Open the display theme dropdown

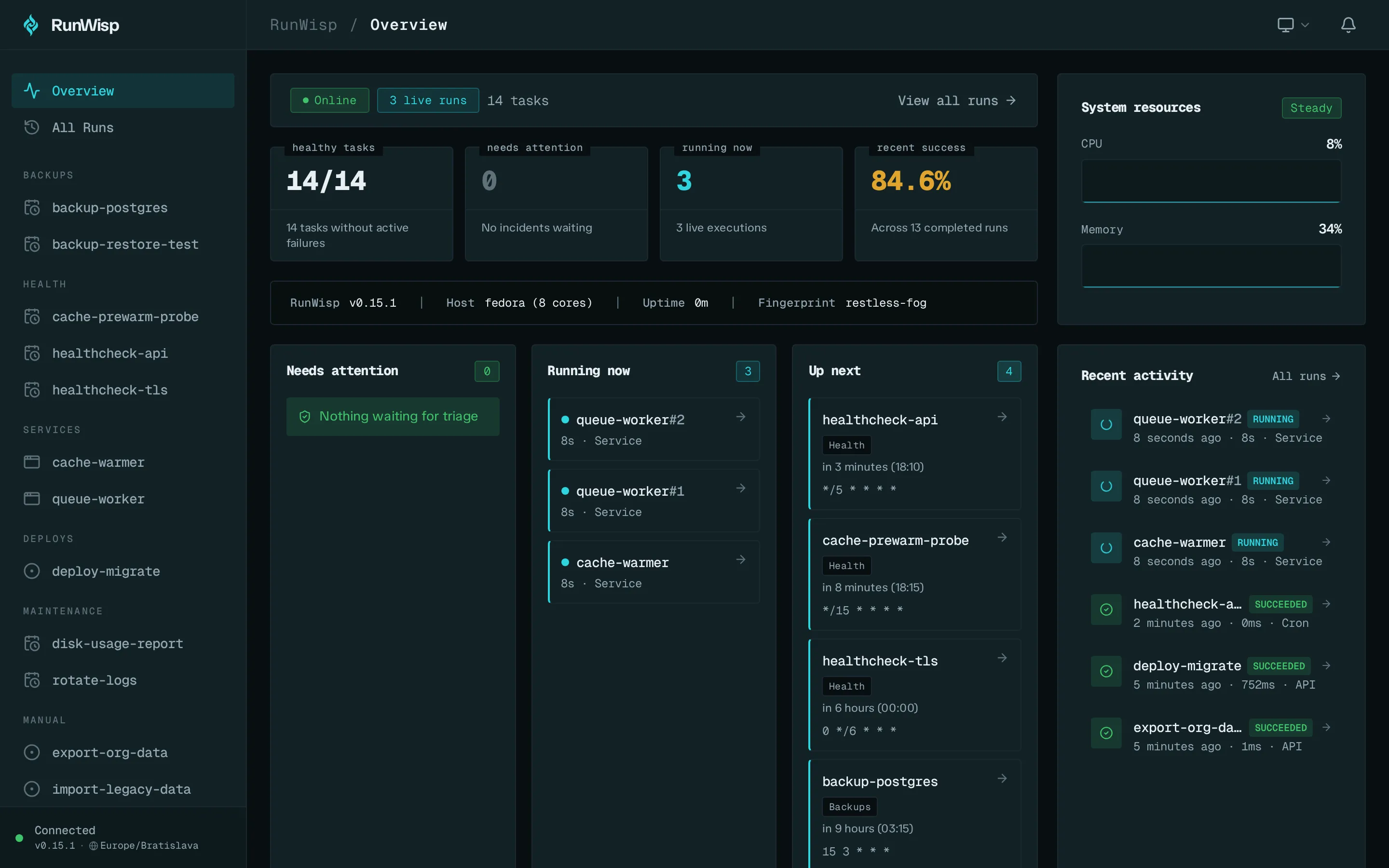click(1293, 25)
